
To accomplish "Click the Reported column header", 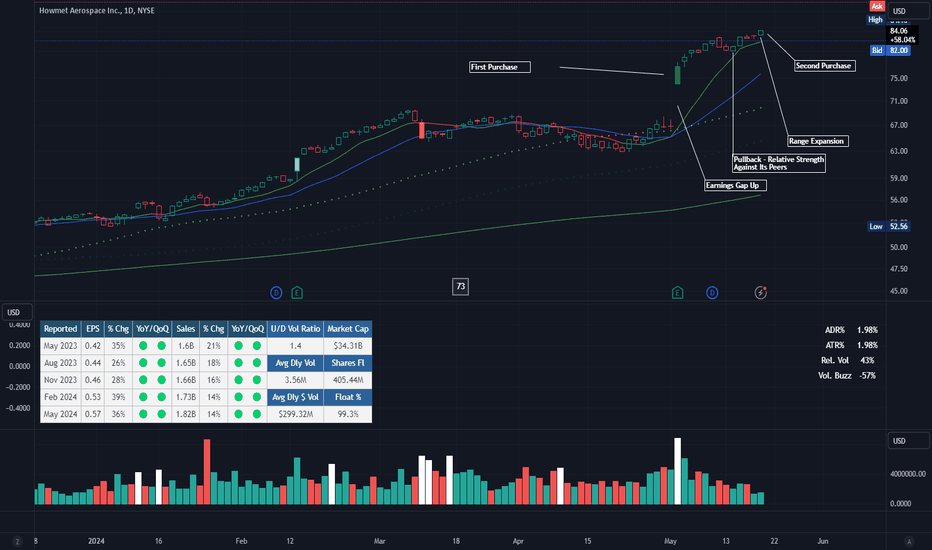I will (x=60, y=329).
